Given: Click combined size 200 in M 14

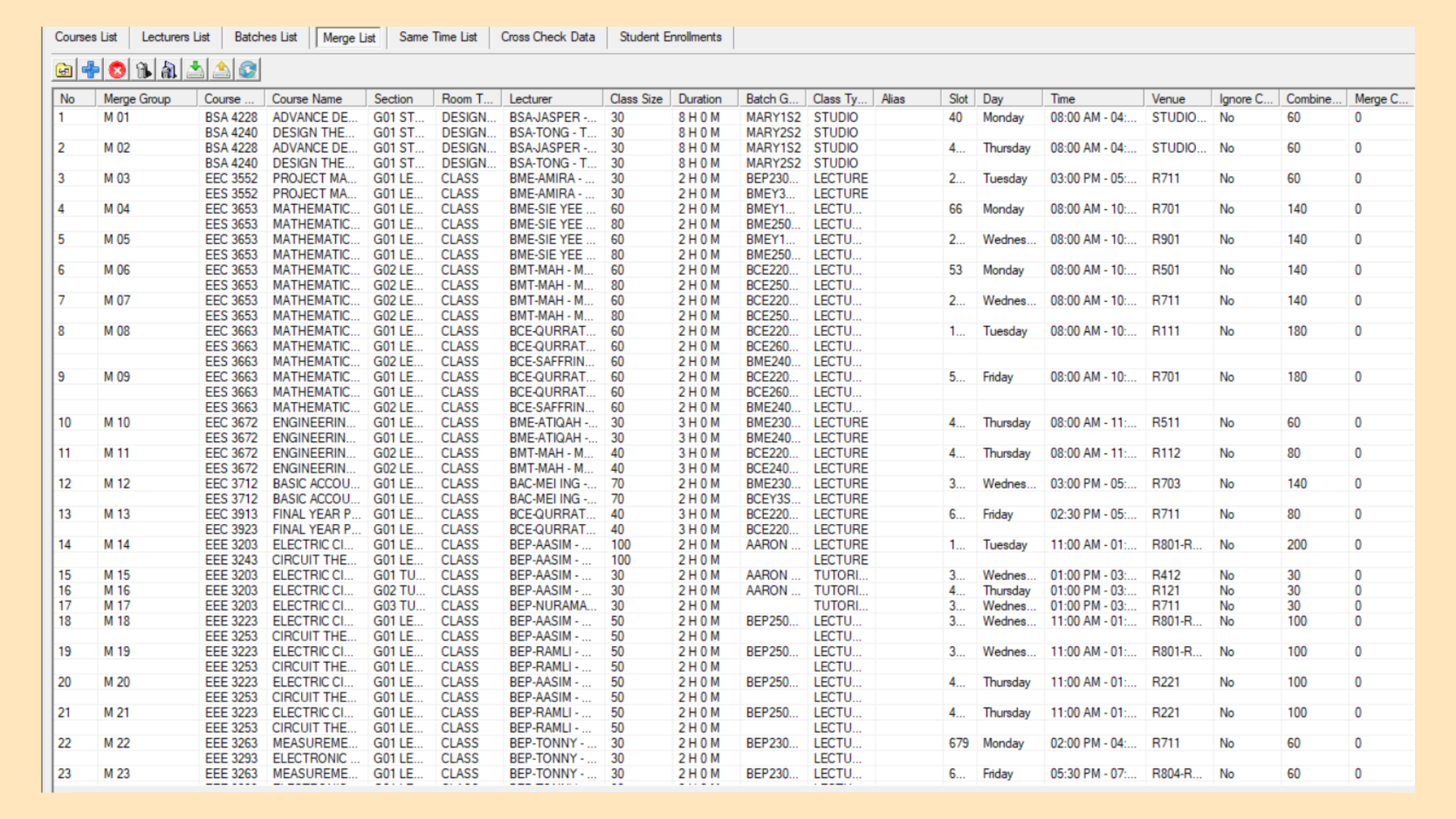Looking at the screenshot, I should pos(1297,544).
